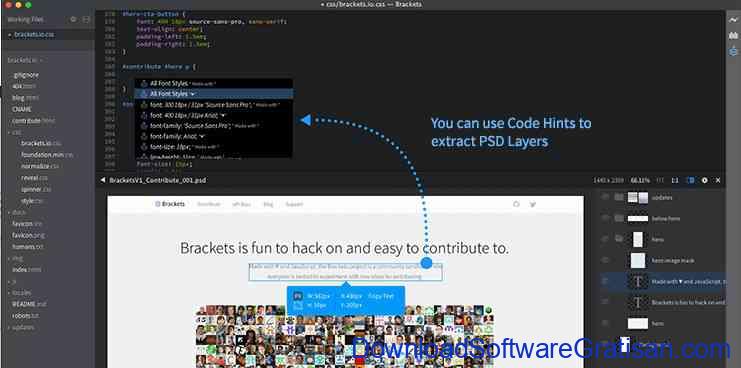Screen dimensions: 741x368
Task: Toggle visibility eye of 'Made with' text layer
Action: (x=604, y=282)
